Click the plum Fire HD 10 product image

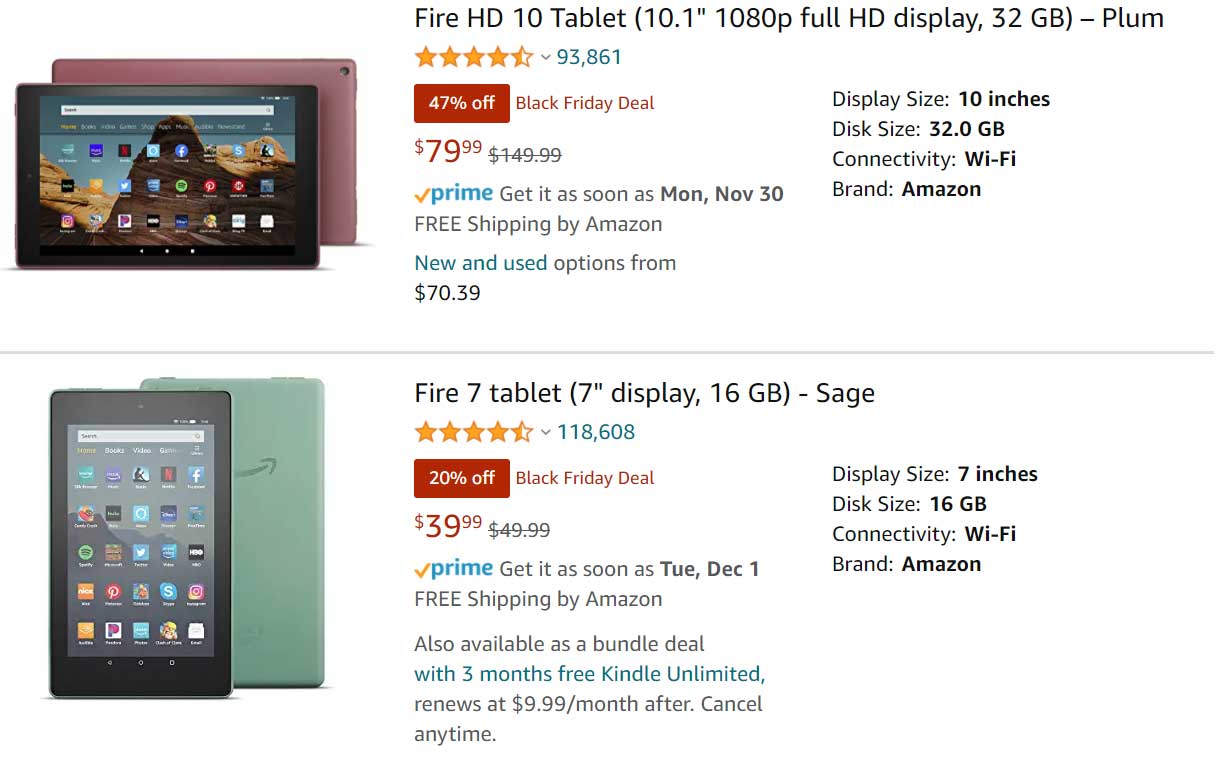(185, 163)
